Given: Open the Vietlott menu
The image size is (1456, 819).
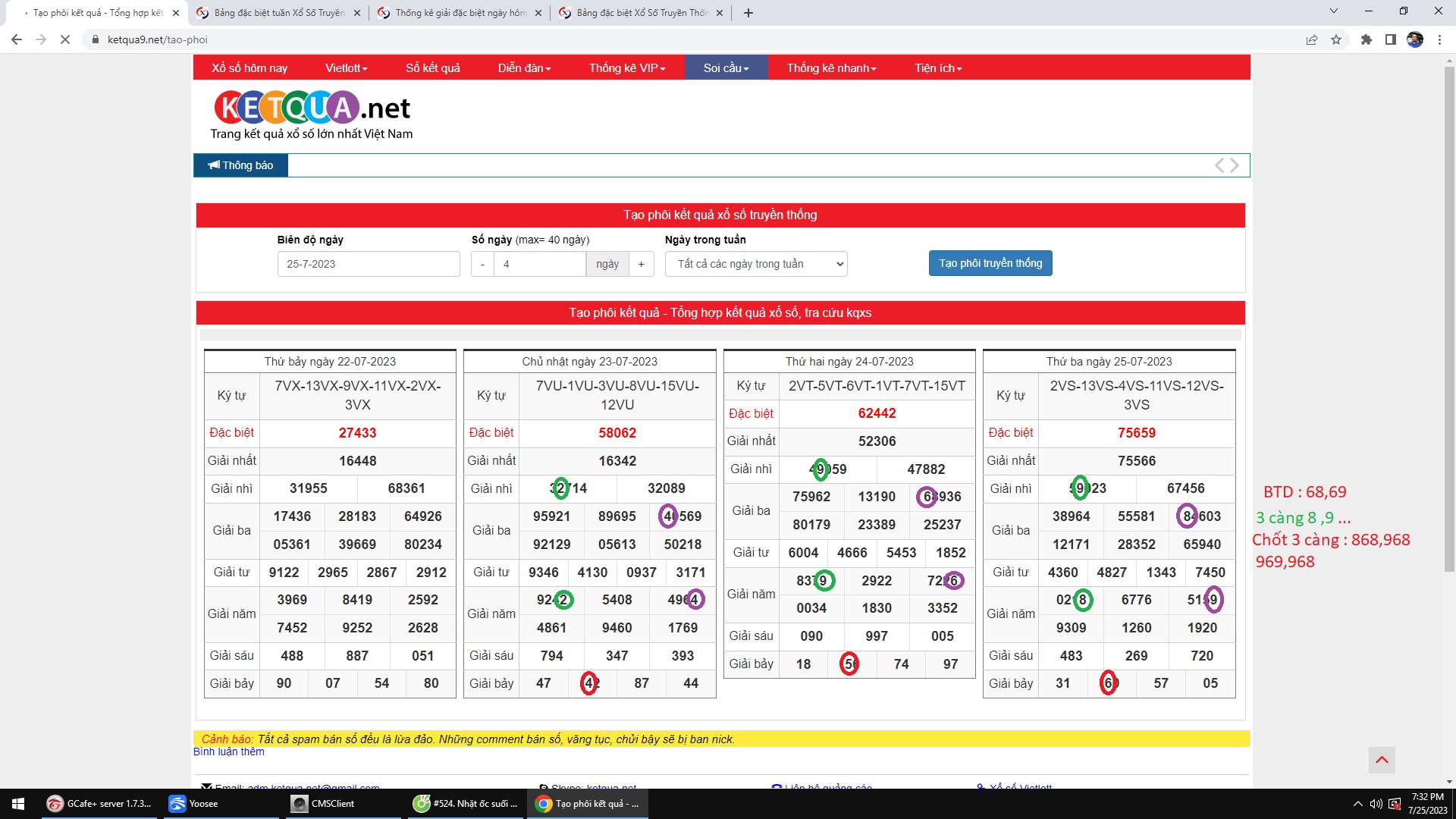Looking at the screenshot, I should tap(346, 68).
